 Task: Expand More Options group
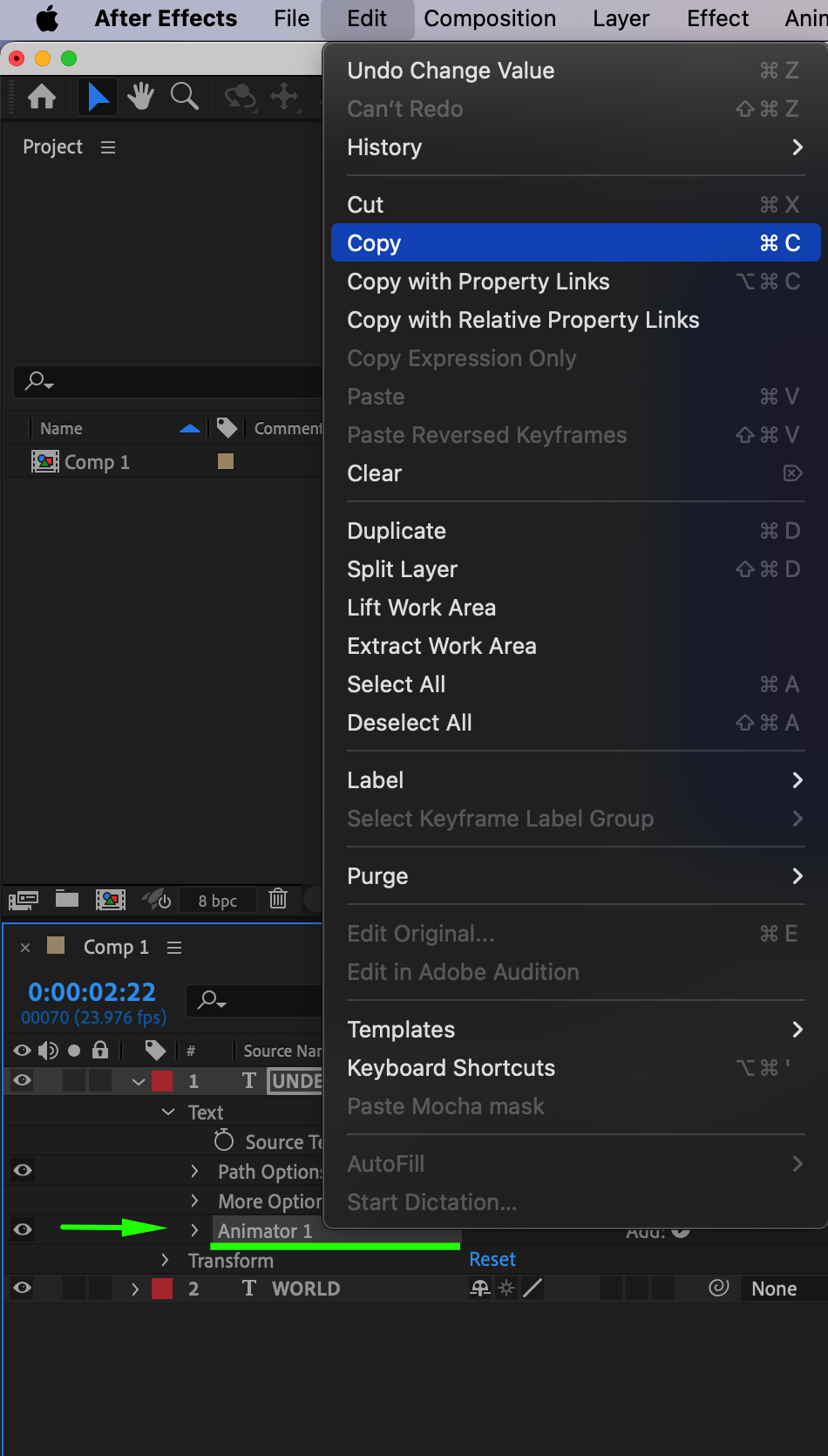click(x=194, y=1201)
